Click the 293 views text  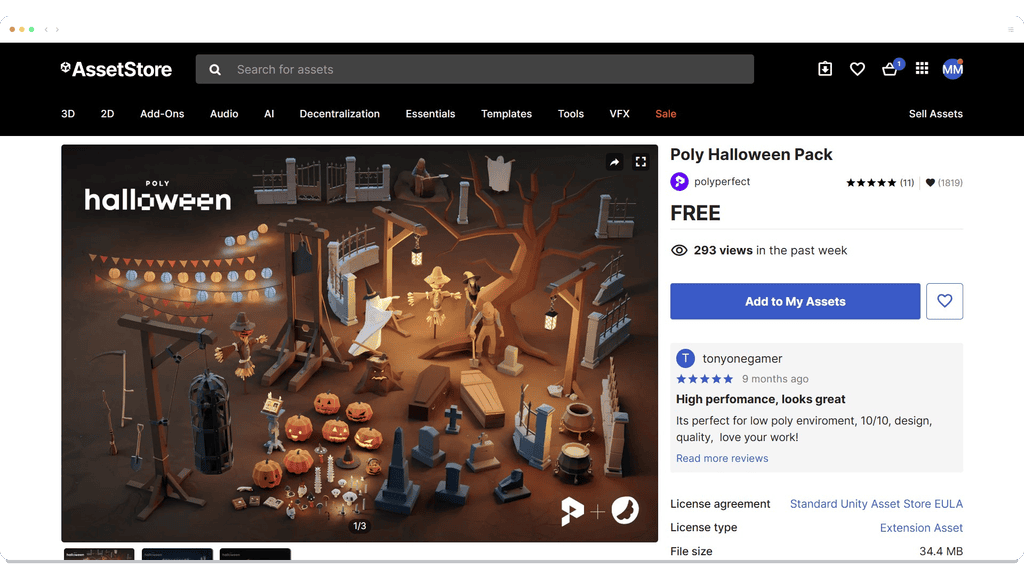click(723, 250)
